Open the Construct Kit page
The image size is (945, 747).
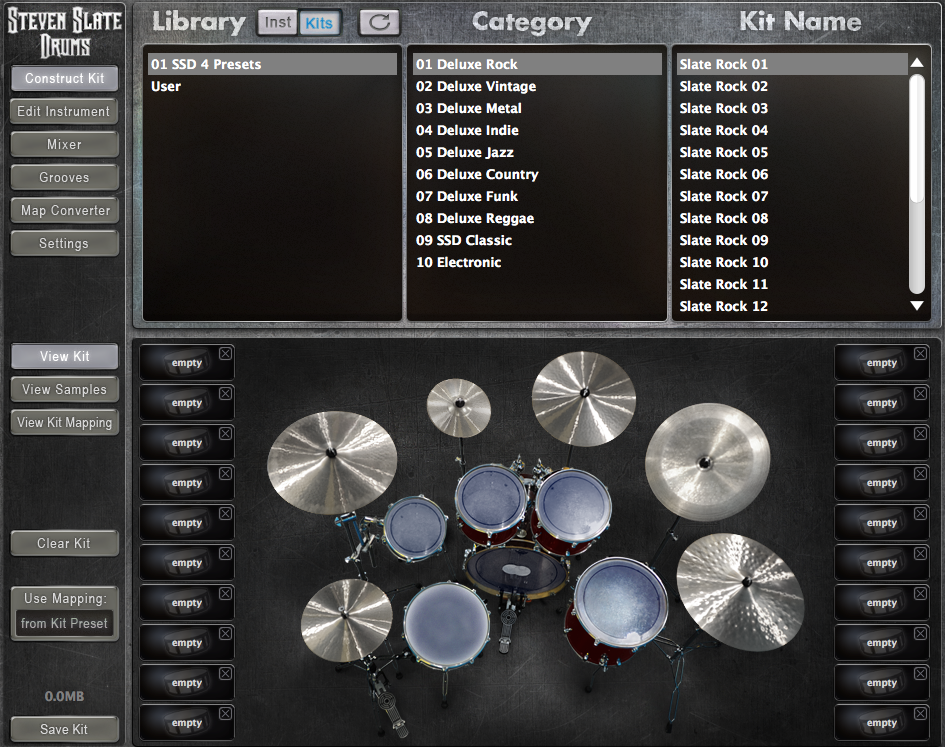[x=64, y=78]
